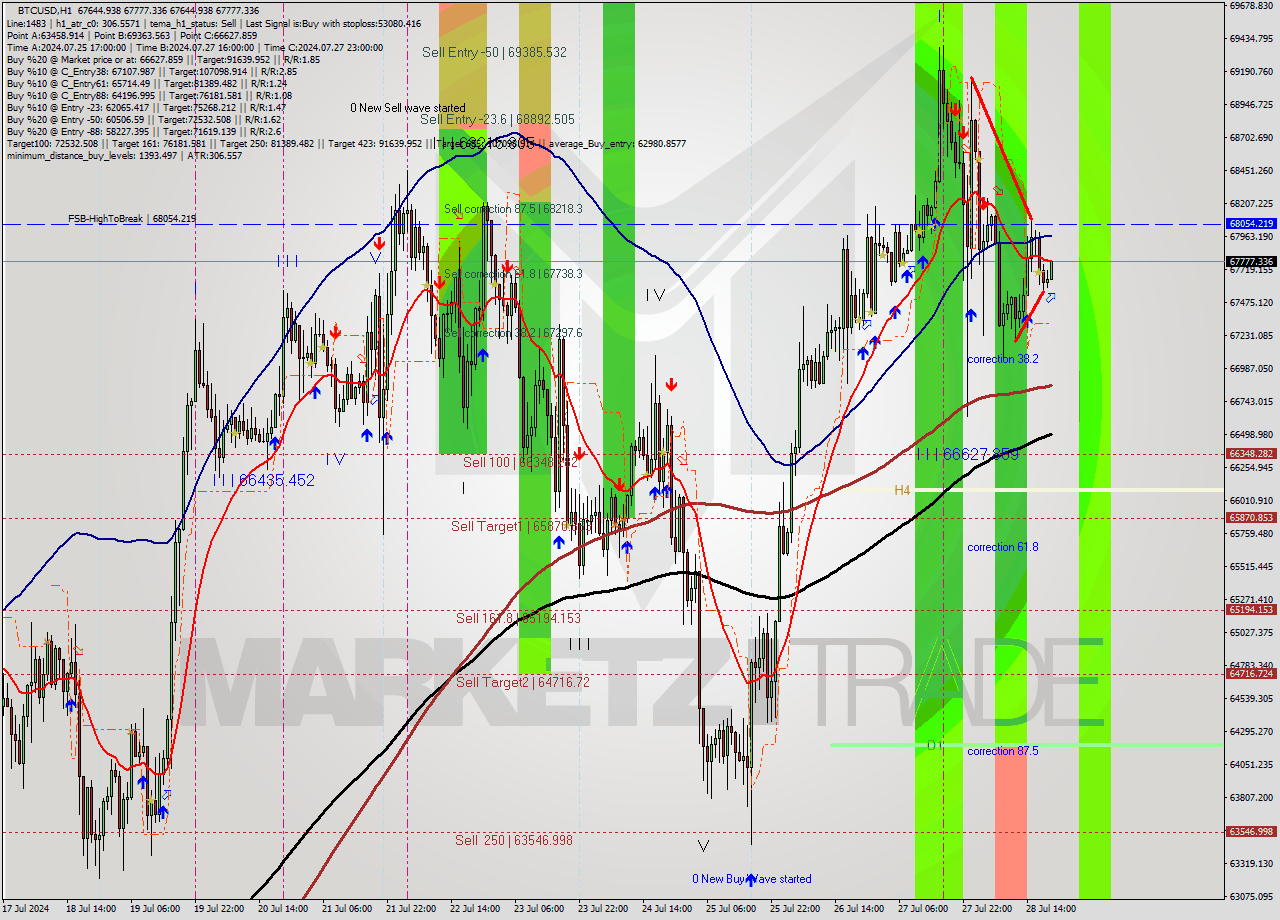Screen dimensions: 1280x920
Task: Click the 'correction 38.2' label
Action: [1002, 358]
